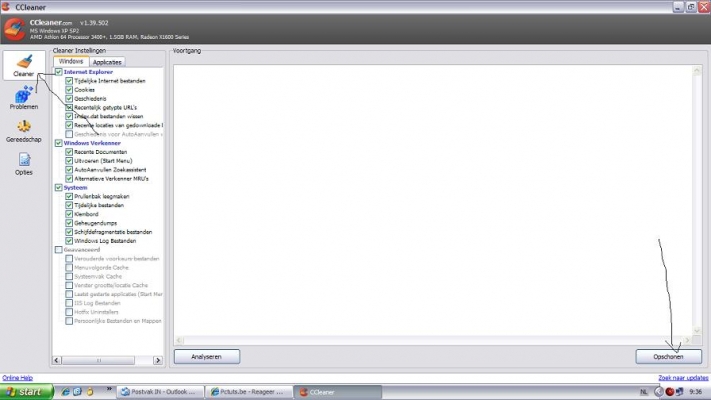The width and height of the screenshot is (711, 400).
Task: Toggle Recentelijk getypte URL's checkbox
Action: 69,107
